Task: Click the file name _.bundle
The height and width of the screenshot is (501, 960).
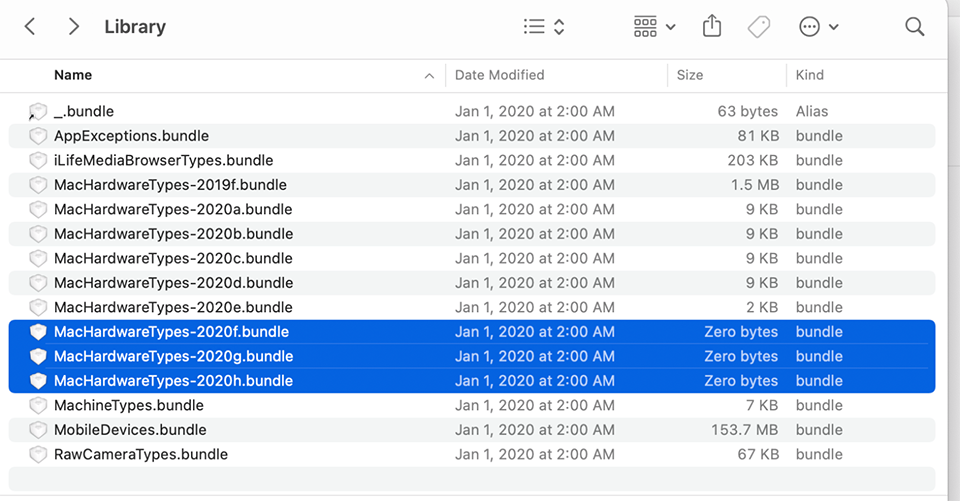Action: pos(84,111)
